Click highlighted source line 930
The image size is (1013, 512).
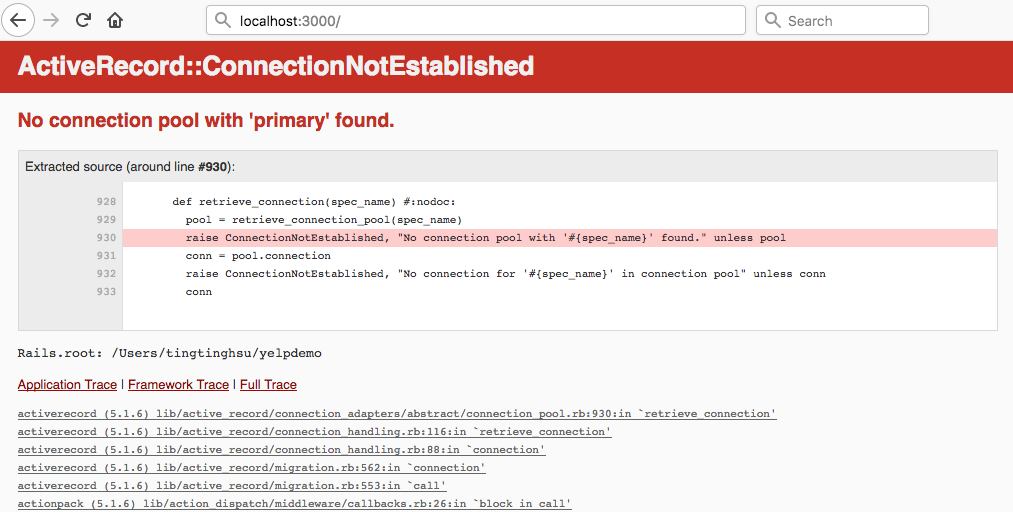pyautogui.click(x=485, y=238)
